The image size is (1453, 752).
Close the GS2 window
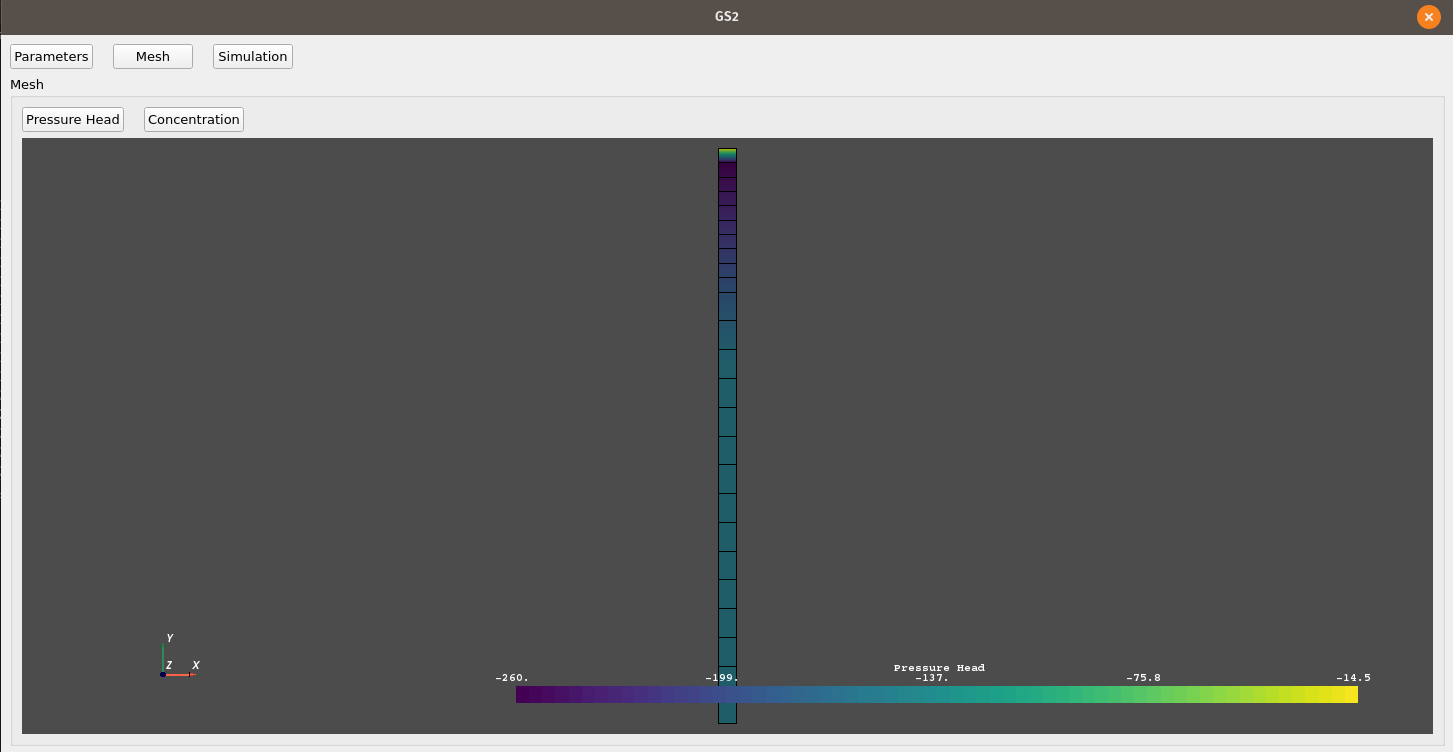click(1428, 17)
